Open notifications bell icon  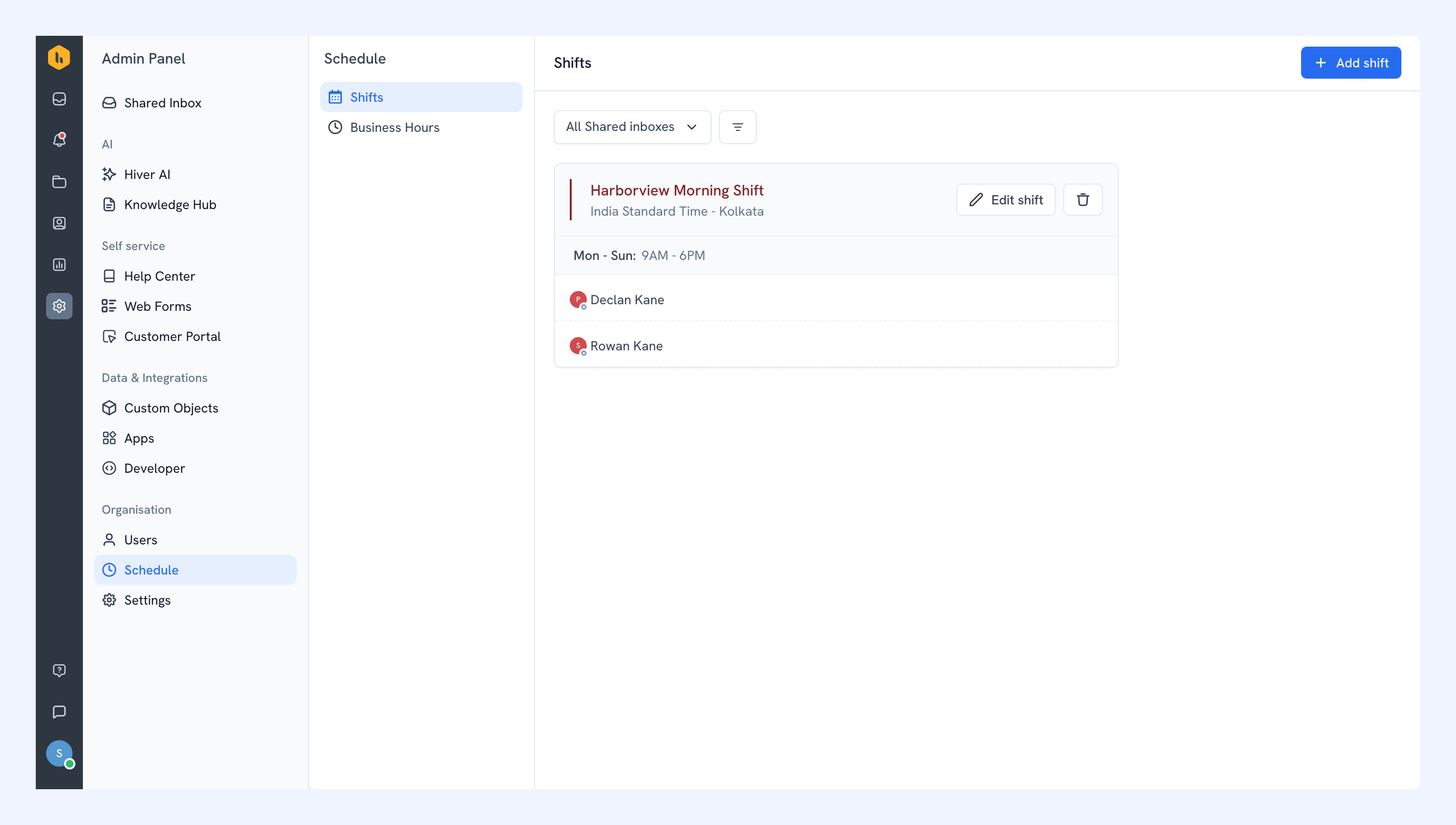coord(59,139)
